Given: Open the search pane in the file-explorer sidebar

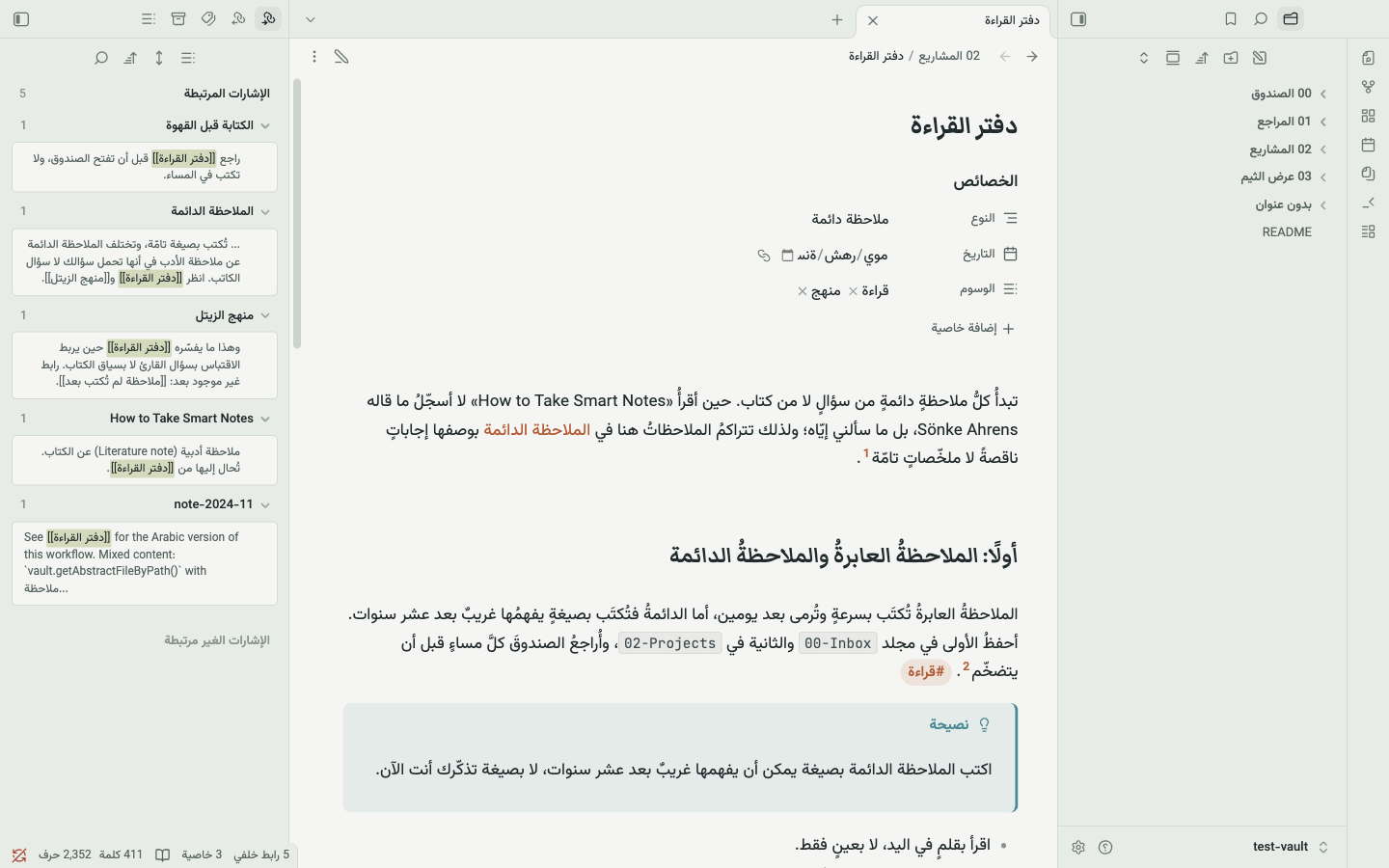Looking at the screenshot, I should click(x=1261, y=19).
